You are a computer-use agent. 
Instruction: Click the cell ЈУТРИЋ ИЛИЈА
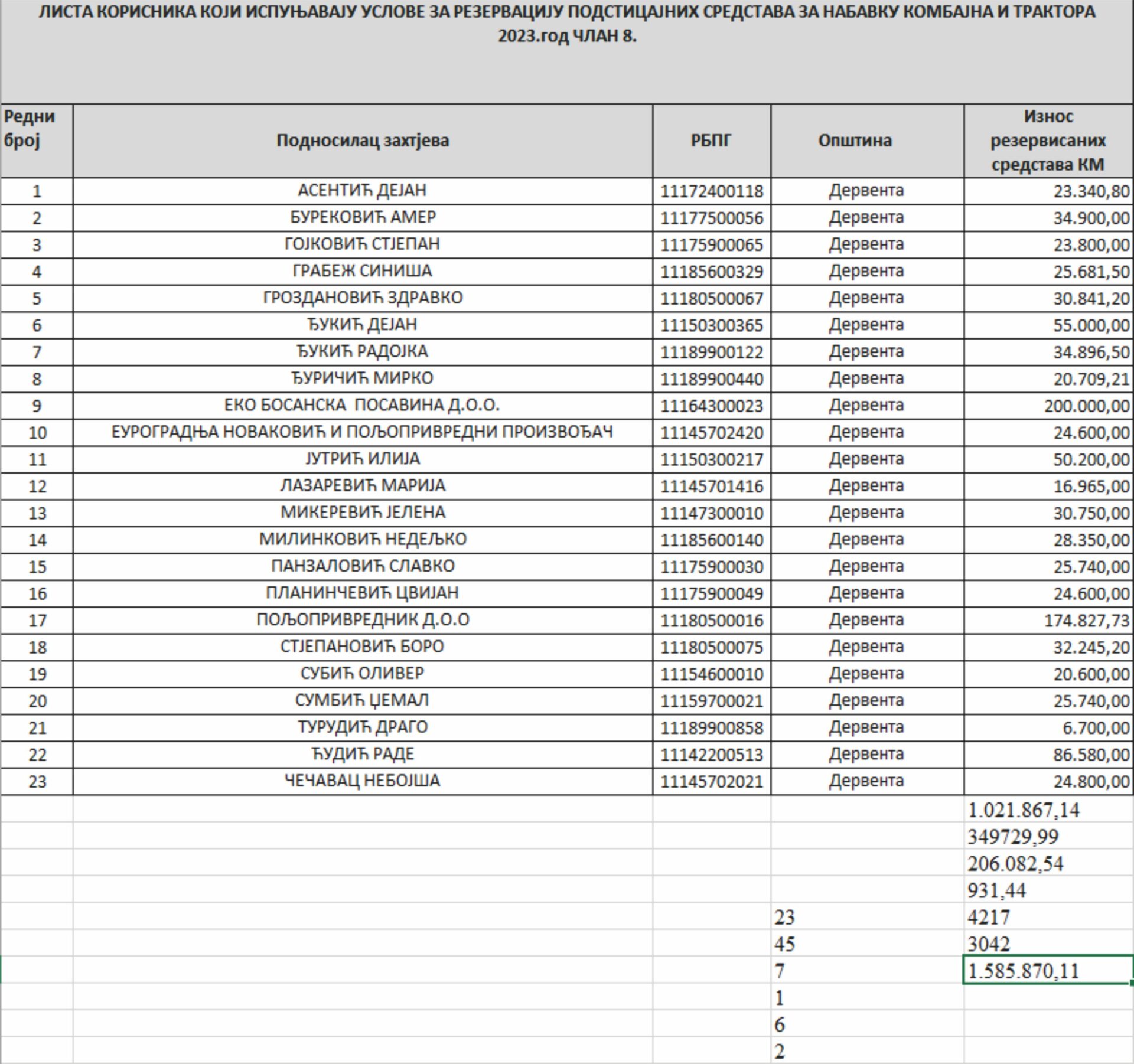pyautogui.click(x=363, y=459)
